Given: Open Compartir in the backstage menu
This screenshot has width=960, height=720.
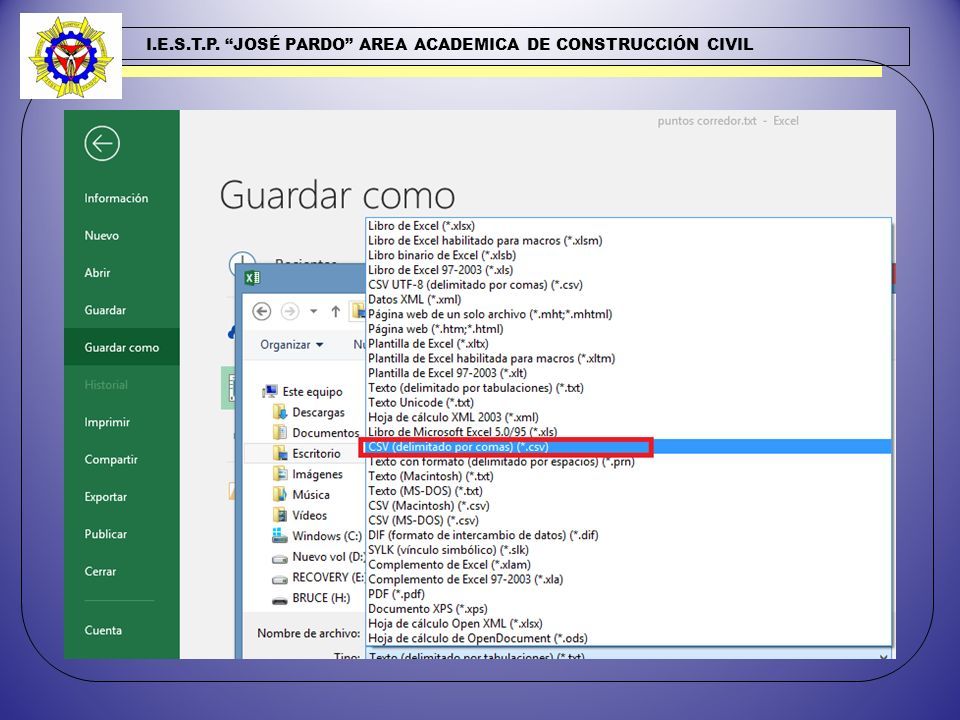Looking at the screenshot, I should [x=111, y=459].
